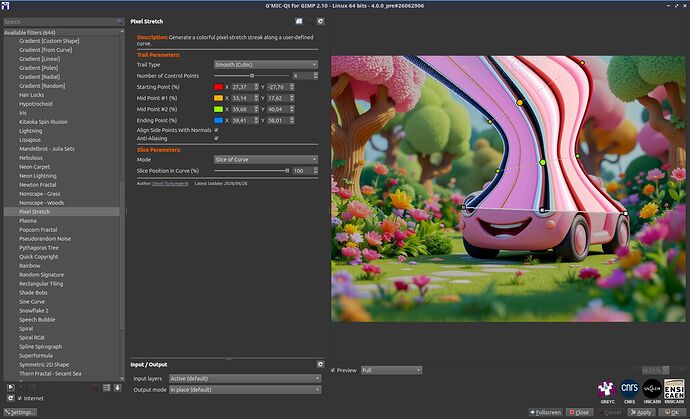Click the Apply button
690x419 pixels.
coord(641,412)
